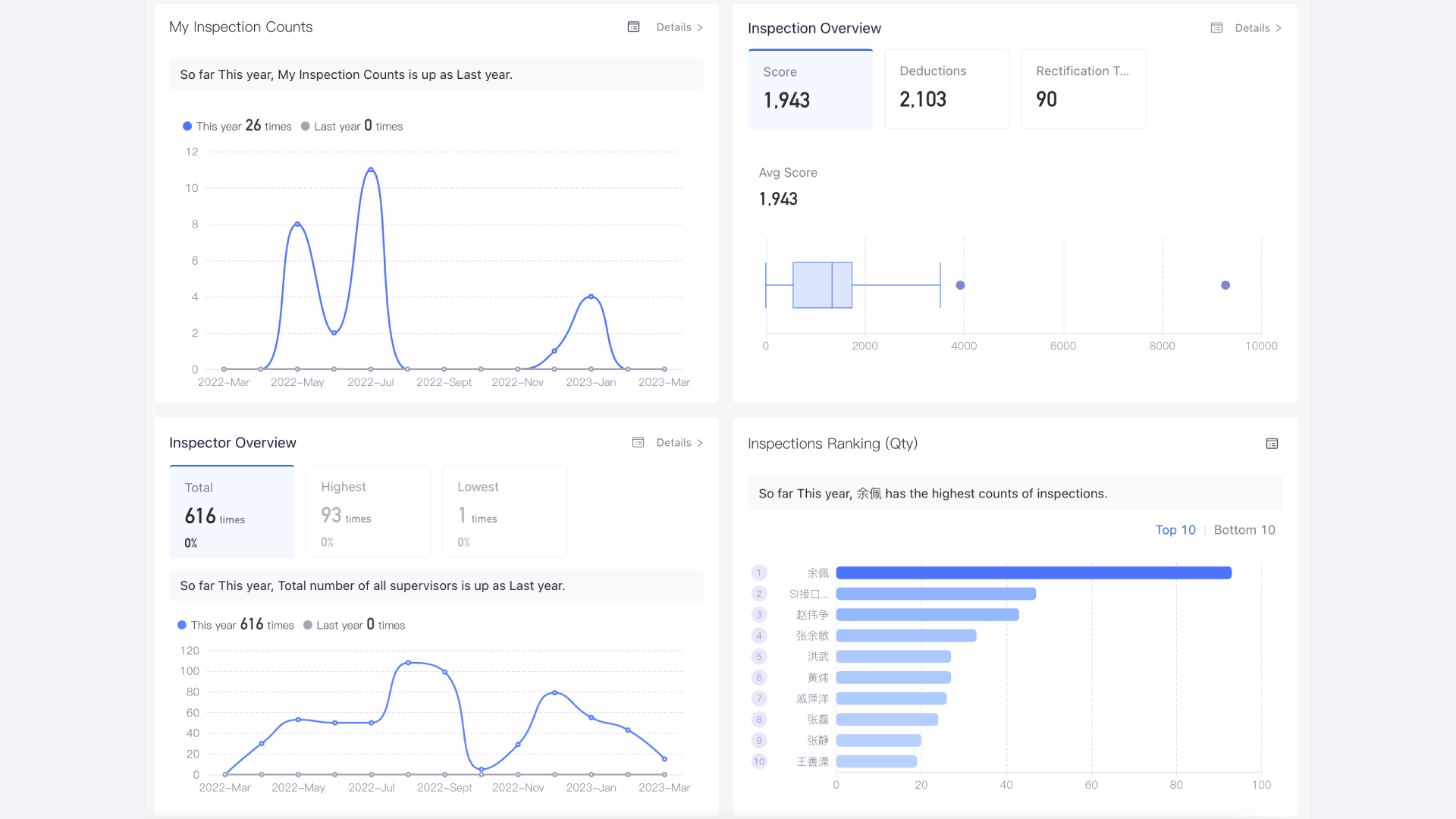Select the Lowest 1 times card
The image size is (1456, 819).
504,512
